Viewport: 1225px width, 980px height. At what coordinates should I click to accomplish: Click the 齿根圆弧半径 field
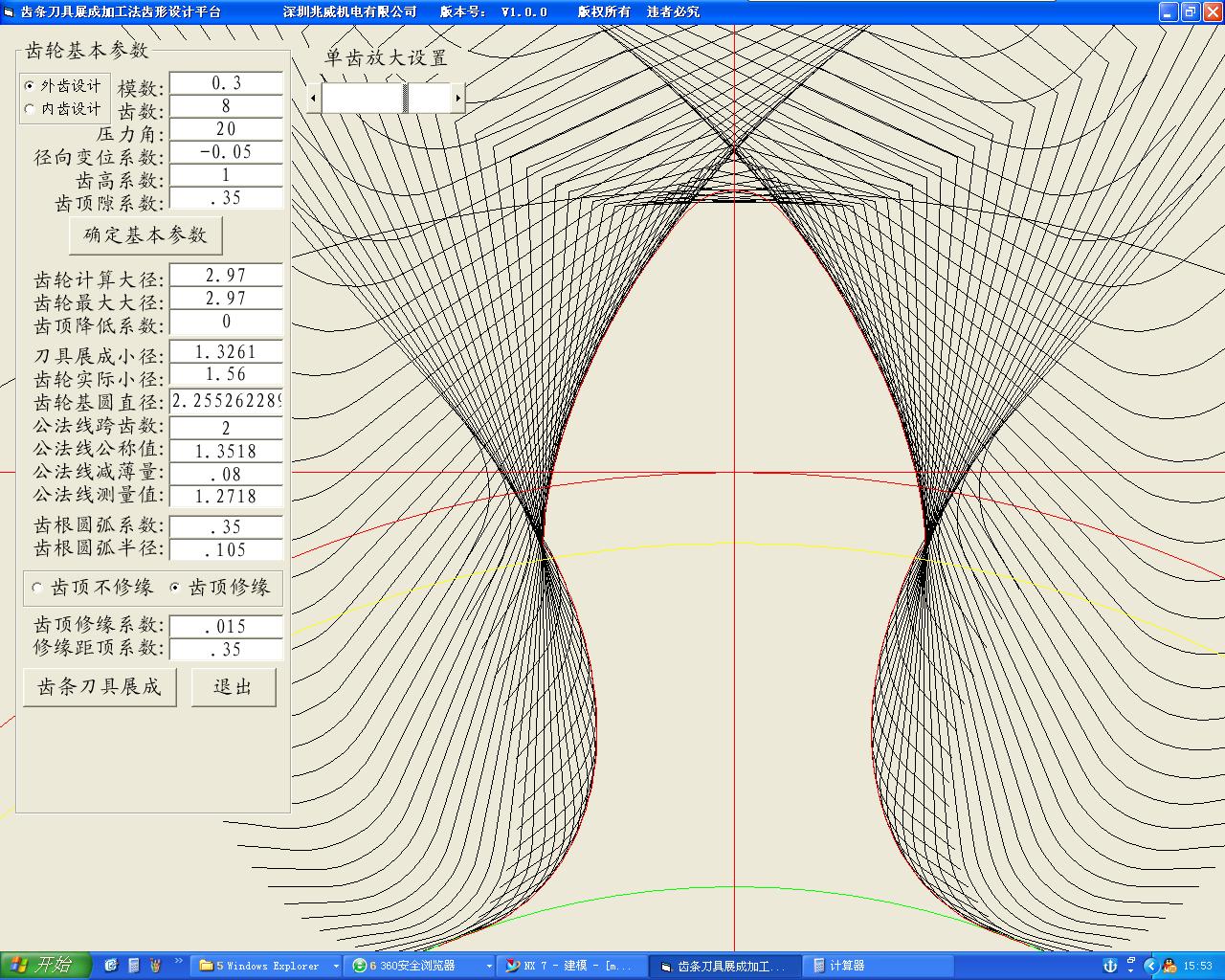226,549
